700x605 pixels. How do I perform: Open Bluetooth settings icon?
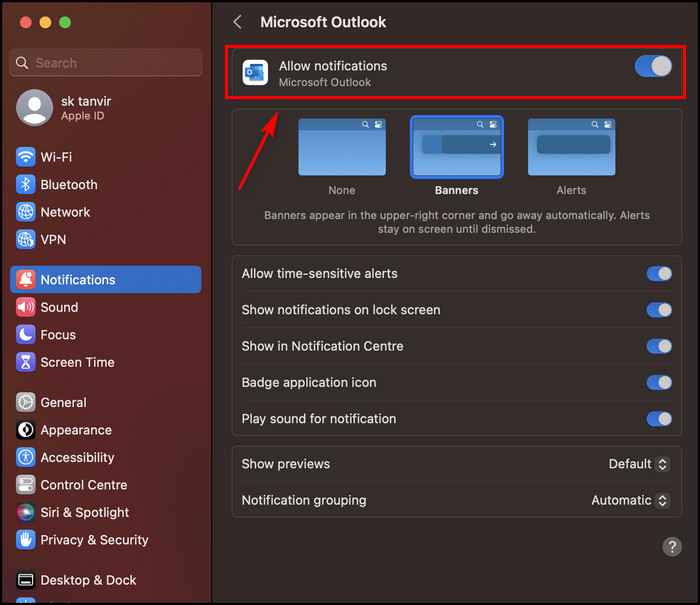click(25, 185)
